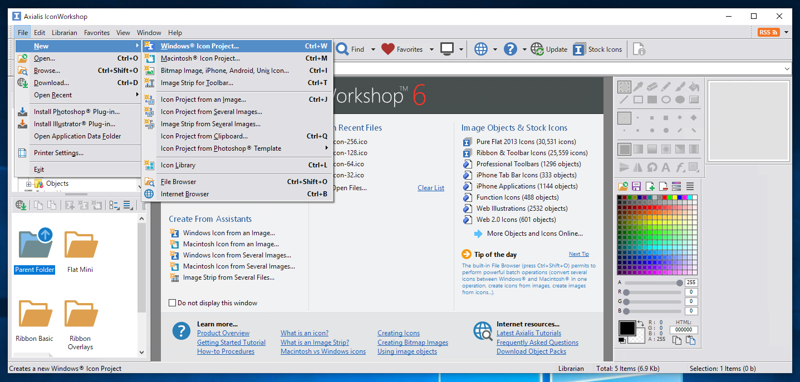Select Icon Library from New submenu

[237, 165]
